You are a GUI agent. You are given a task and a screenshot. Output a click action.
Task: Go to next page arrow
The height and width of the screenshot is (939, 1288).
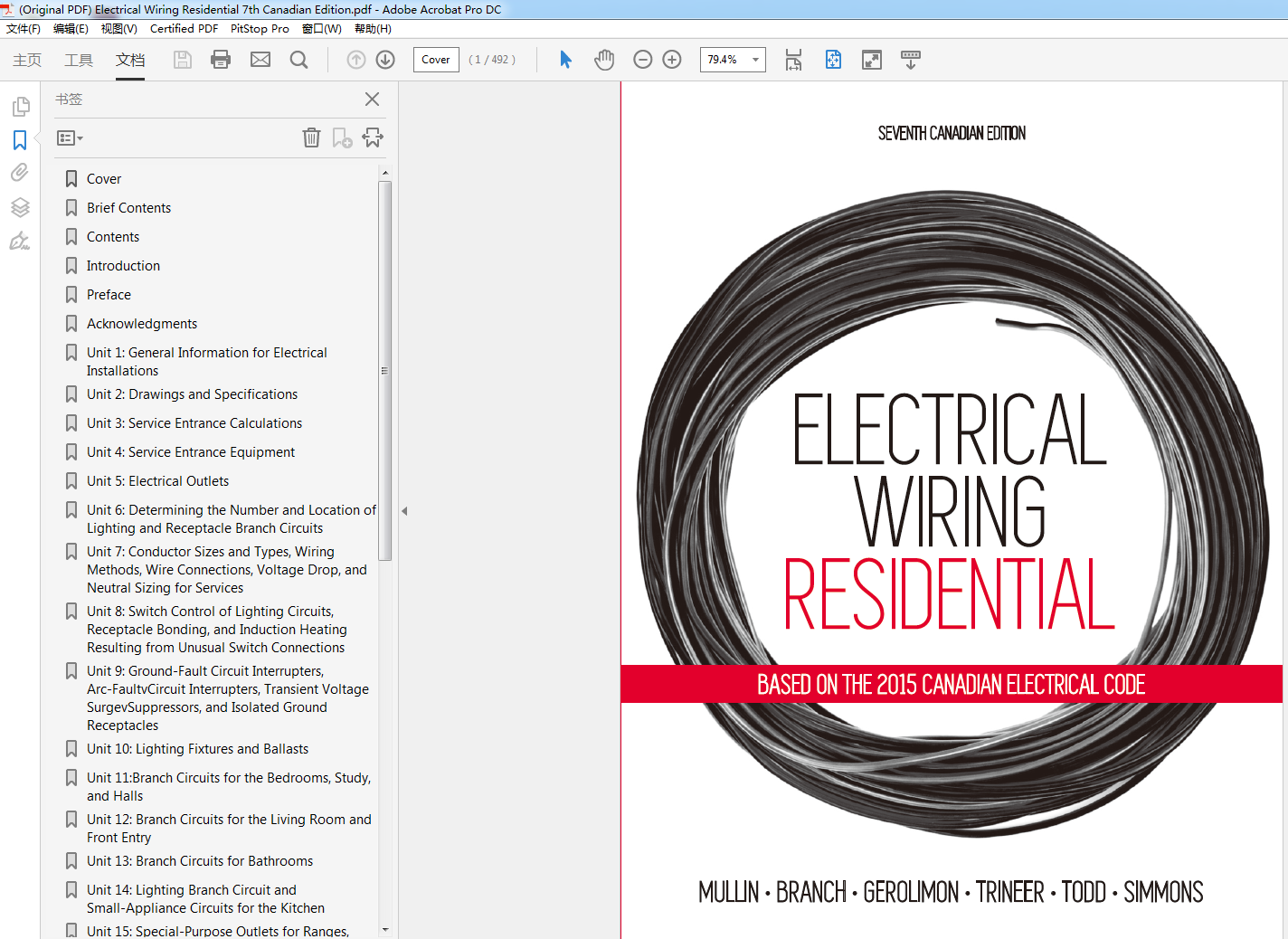385,60
